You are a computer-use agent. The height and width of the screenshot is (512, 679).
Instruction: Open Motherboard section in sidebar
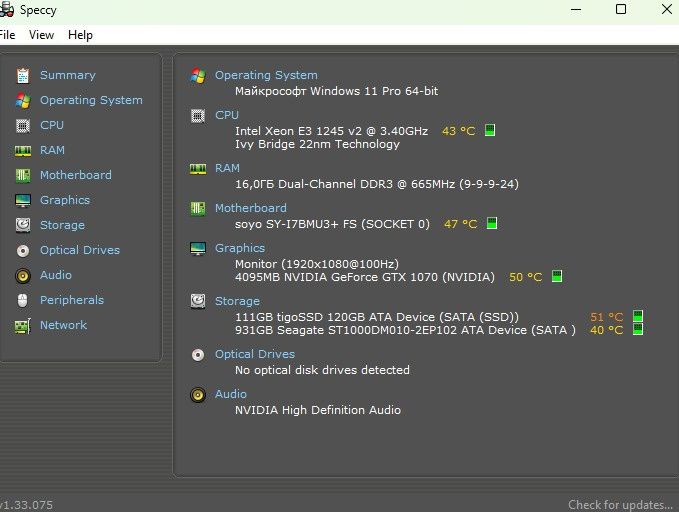[x=76, y=175]
